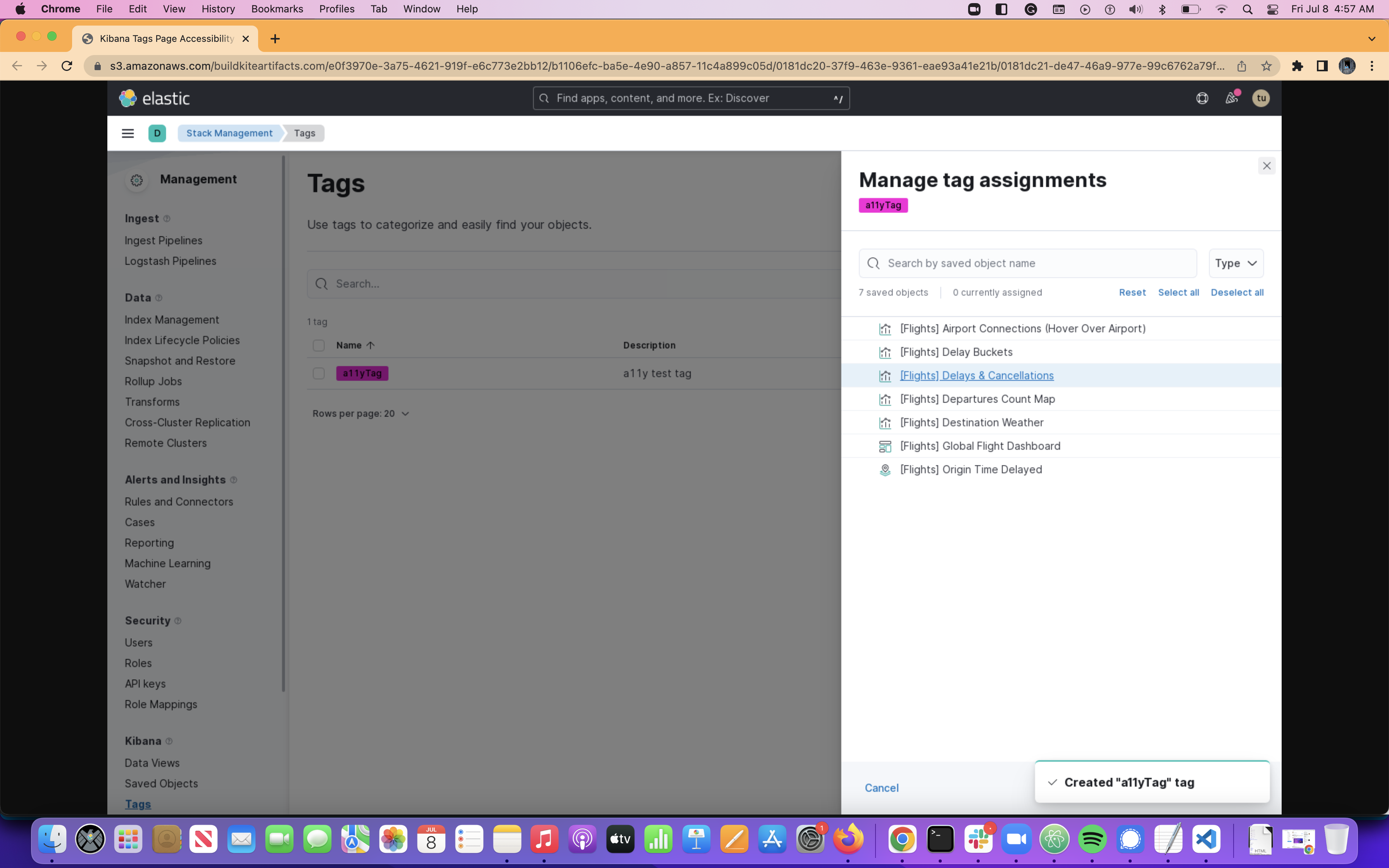Open the D space switcher
Image resolution: width=1389 pixels, height=868 pixels.
(157, 133)
